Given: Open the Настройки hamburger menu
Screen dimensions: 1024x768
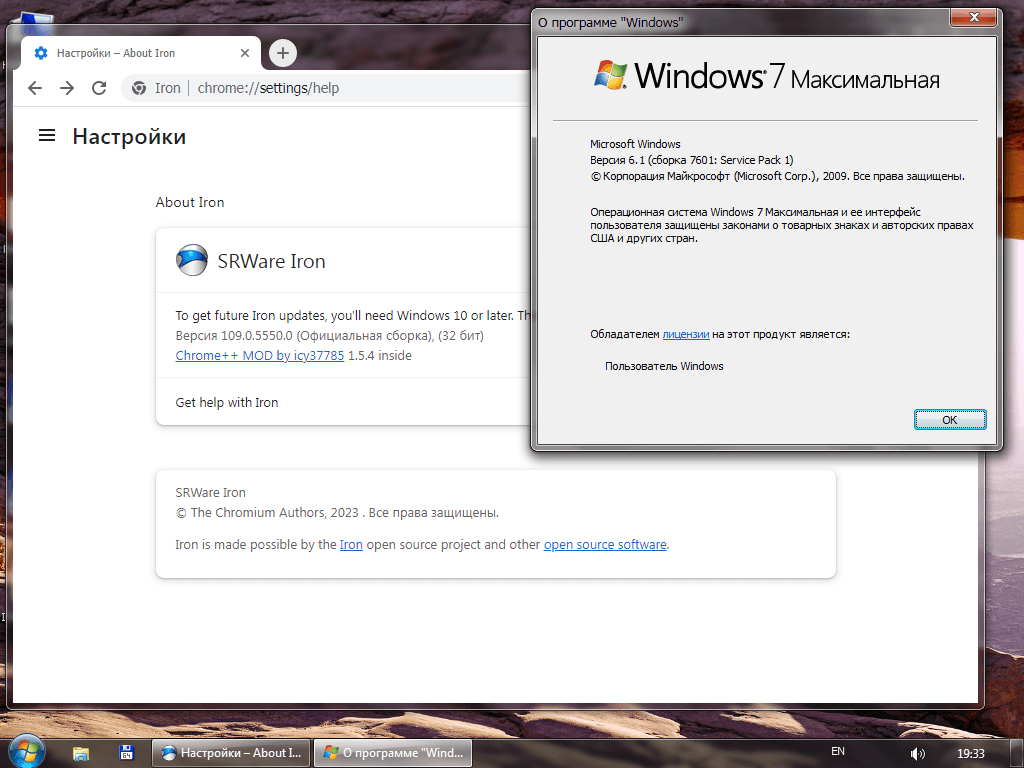Looking at the screenshot, I should coord(47,136).
